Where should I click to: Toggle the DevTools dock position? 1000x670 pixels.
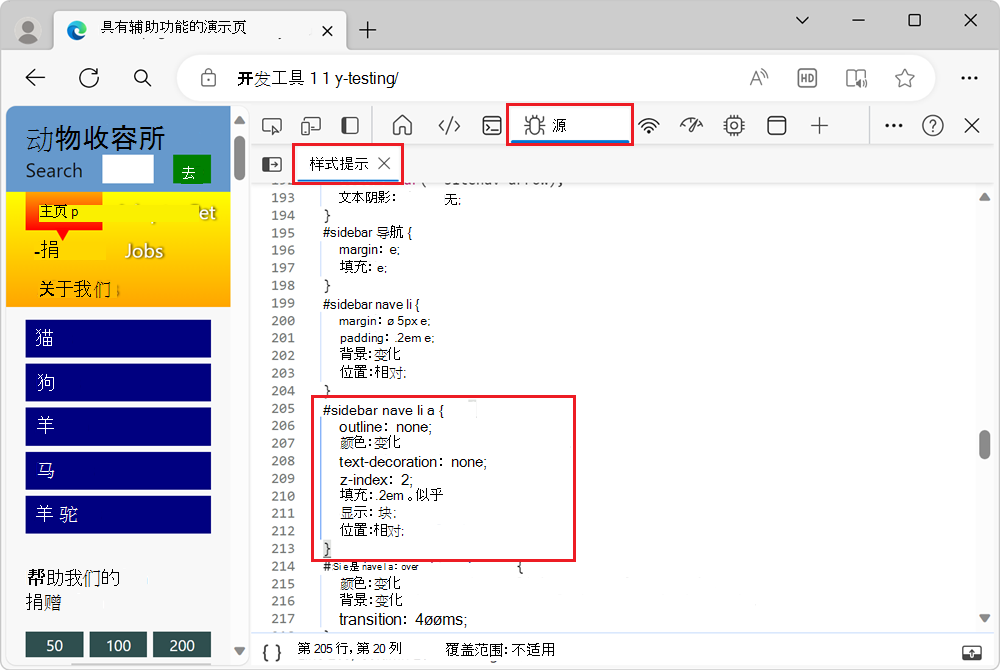(x=349, y=125)
